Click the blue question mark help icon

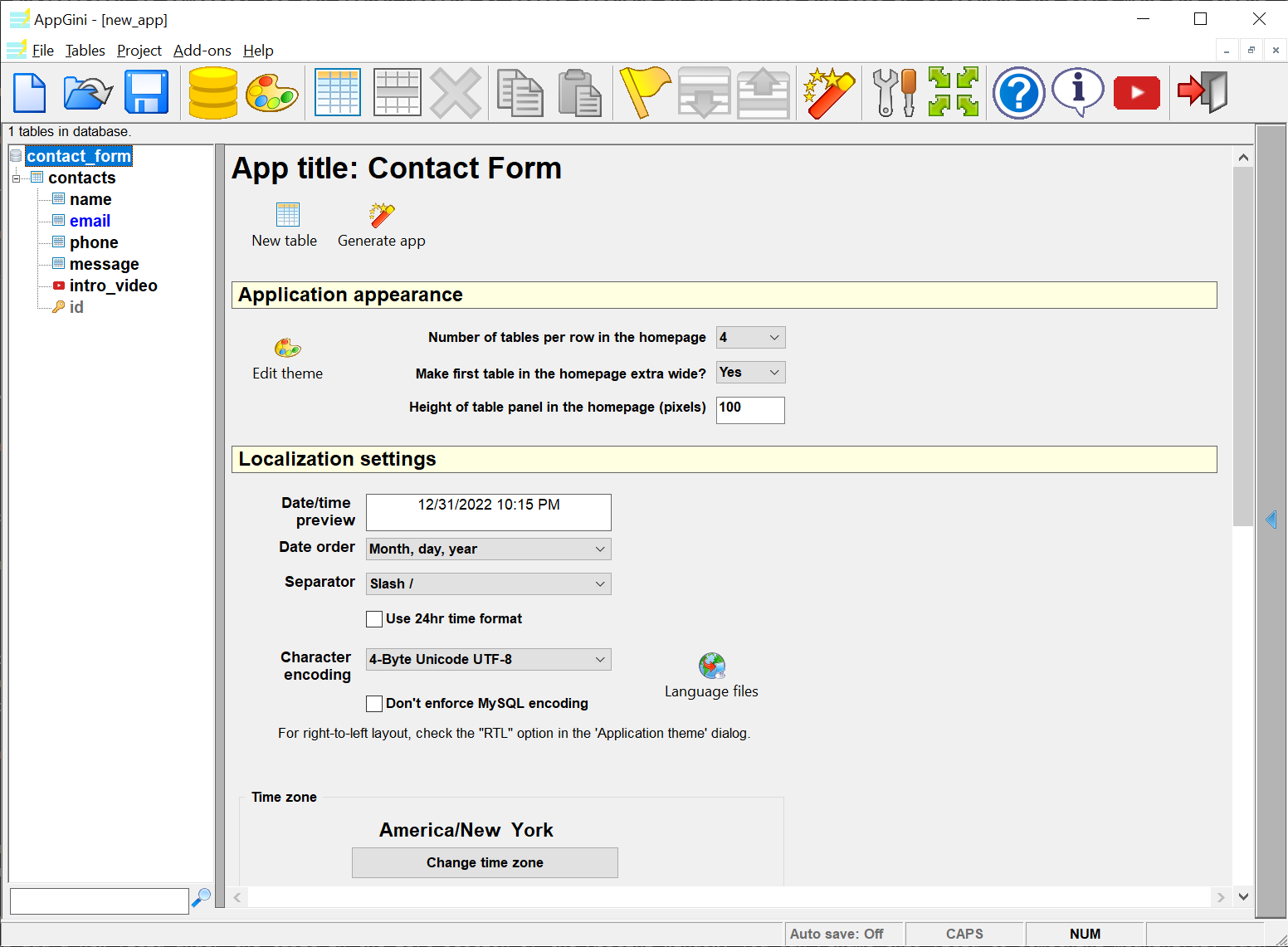pos(1018,92)
